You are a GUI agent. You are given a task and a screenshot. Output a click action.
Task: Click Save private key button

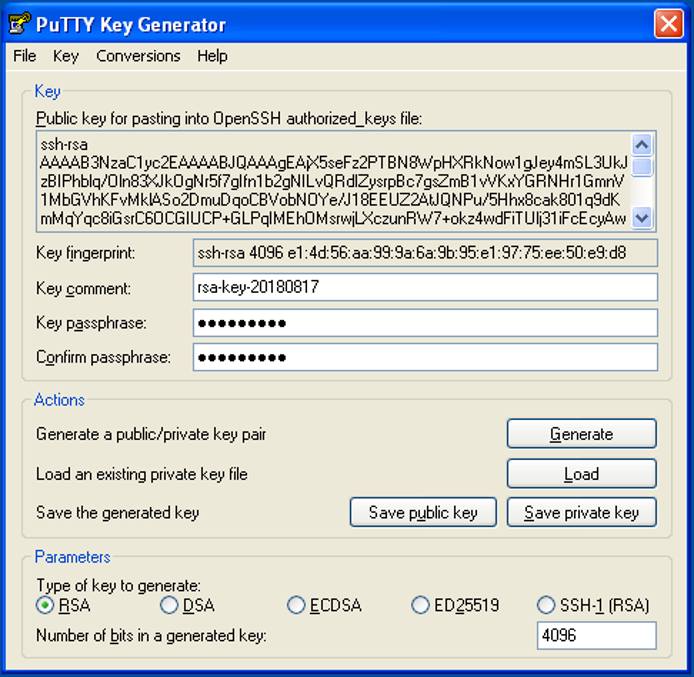(582, 512)
